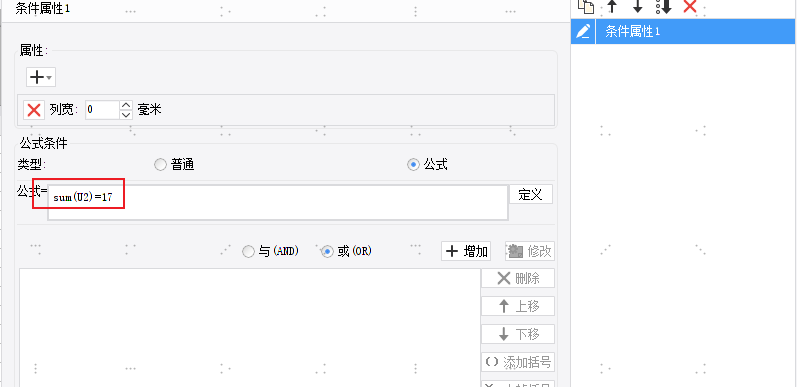Move the selected condition up with the arrow icon
The width and height of the screenshot is (797, 387).
pyautogui.click(x=612, y=6)
